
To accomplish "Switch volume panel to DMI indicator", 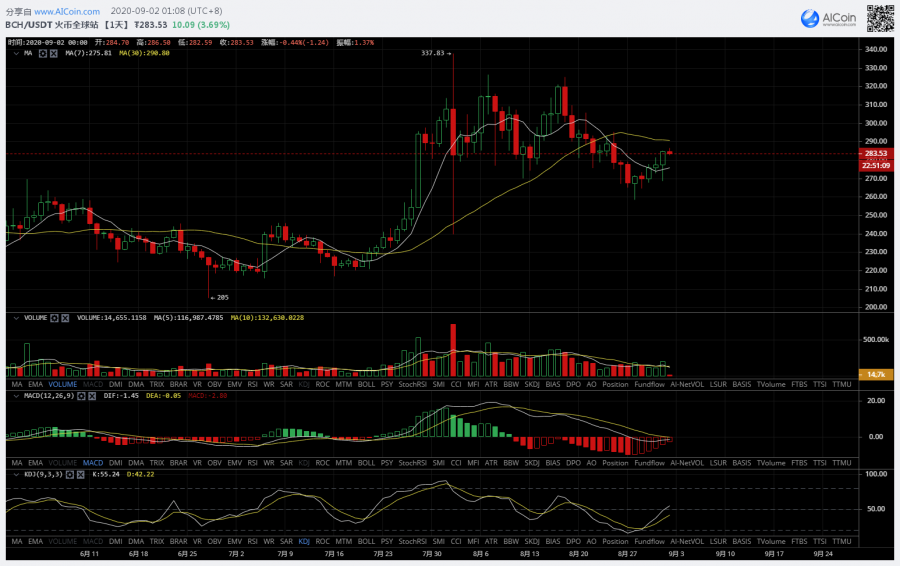I will click(116, 385).
